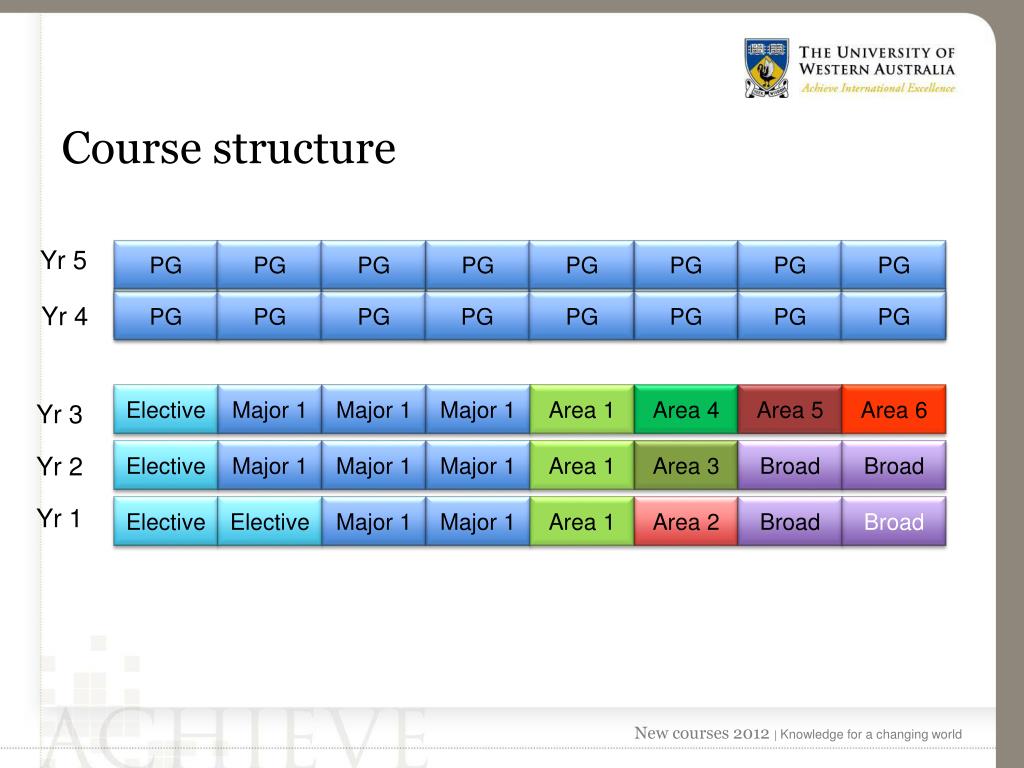Select the "Area 6" orange-red block
The image size is (1024, 768).
pyautogui.click(x=893, y=409)
